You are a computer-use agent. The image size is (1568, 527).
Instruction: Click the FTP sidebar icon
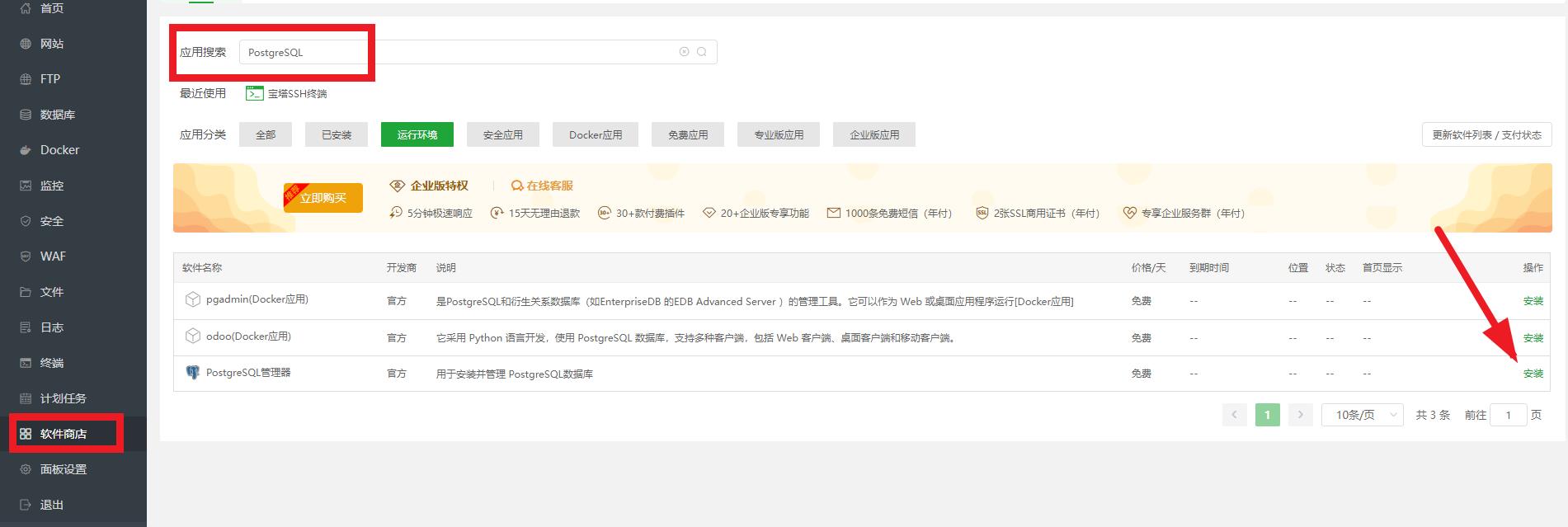click(x=26, y=79)
